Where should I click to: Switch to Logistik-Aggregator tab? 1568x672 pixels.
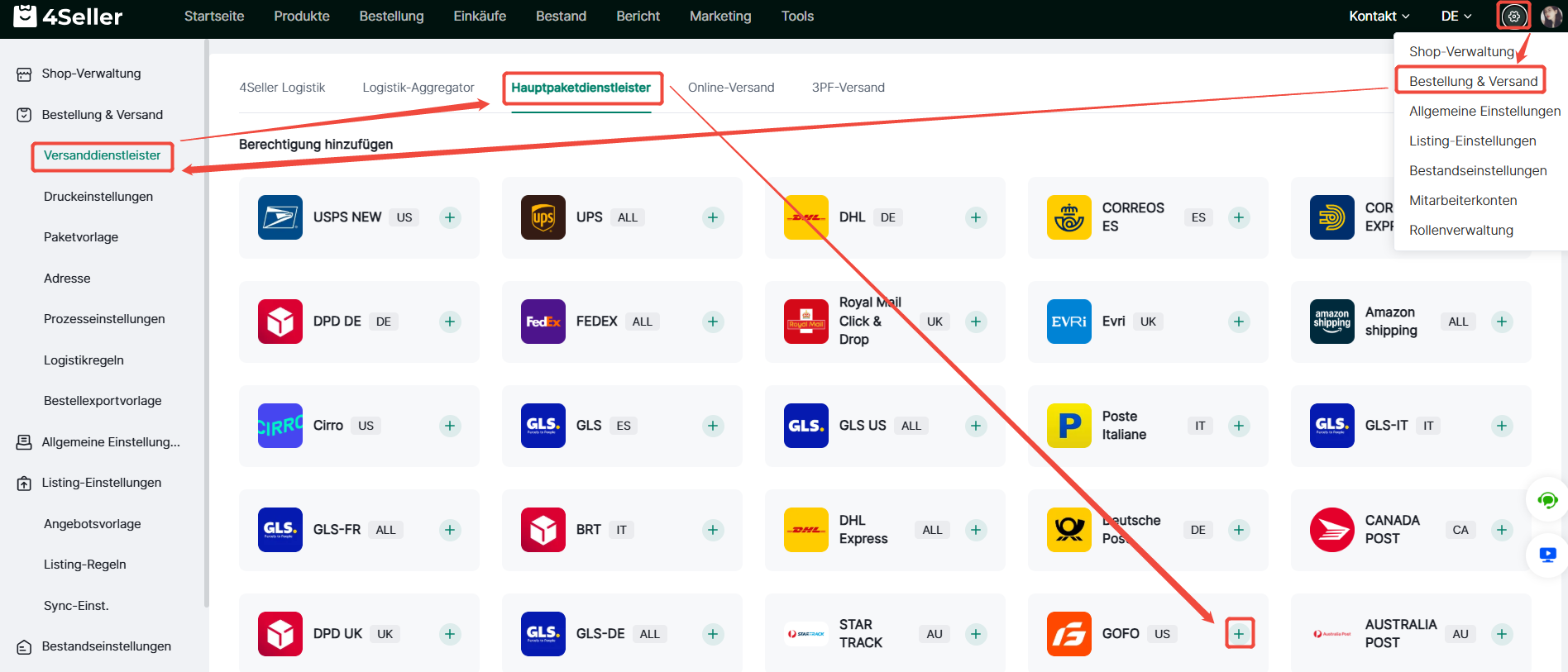[418, 88]
